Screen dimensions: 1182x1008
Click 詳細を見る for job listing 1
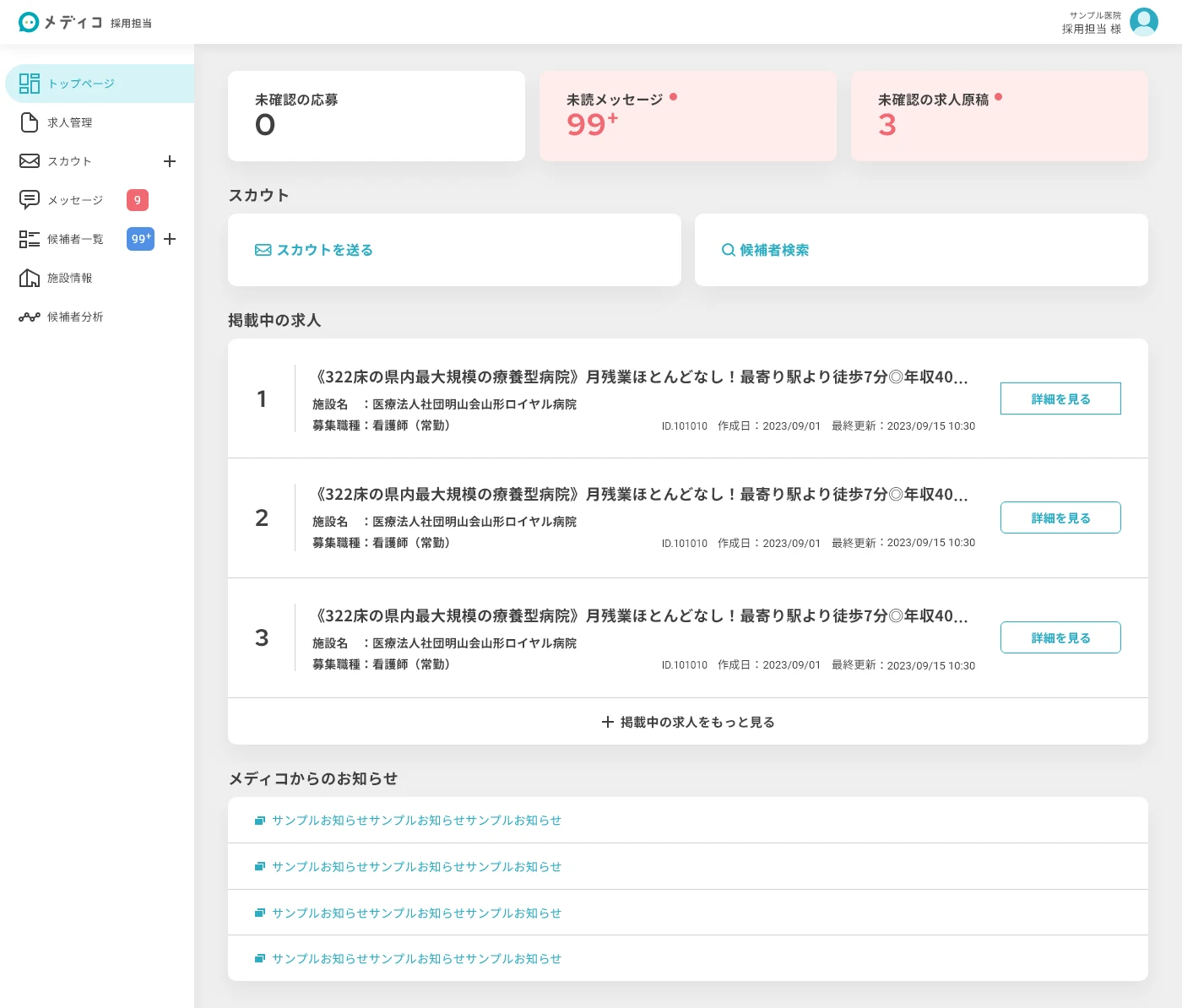(1060, 398)
